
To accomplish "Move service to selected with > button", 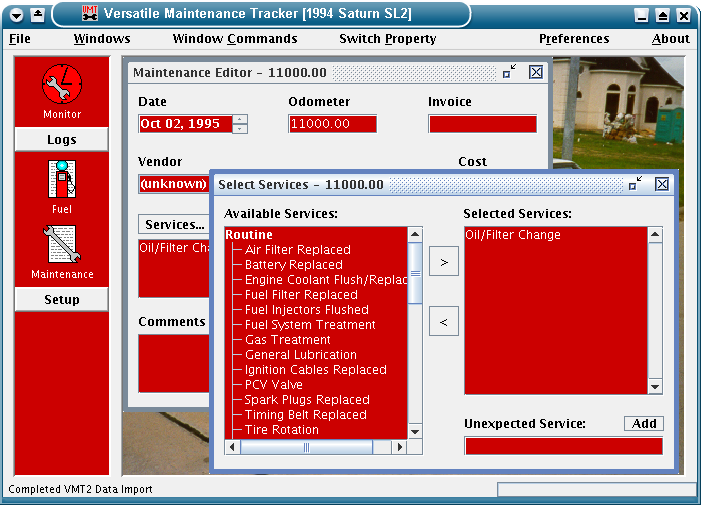I will click(443, 263).
